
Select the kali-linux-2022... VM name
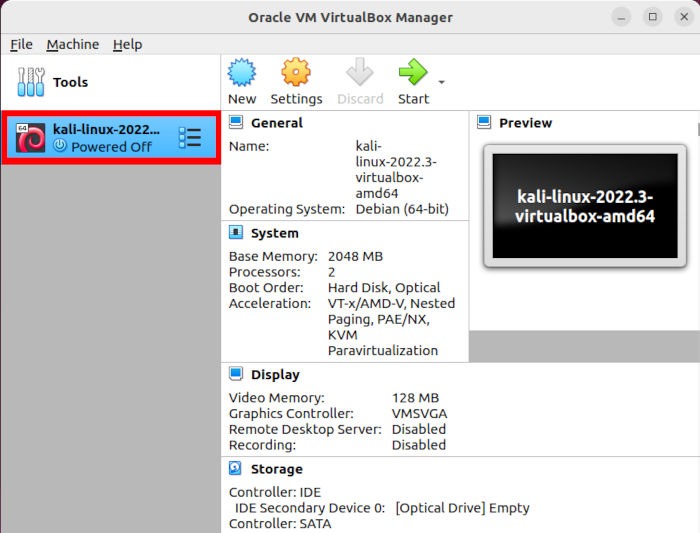tap(106, 129)
